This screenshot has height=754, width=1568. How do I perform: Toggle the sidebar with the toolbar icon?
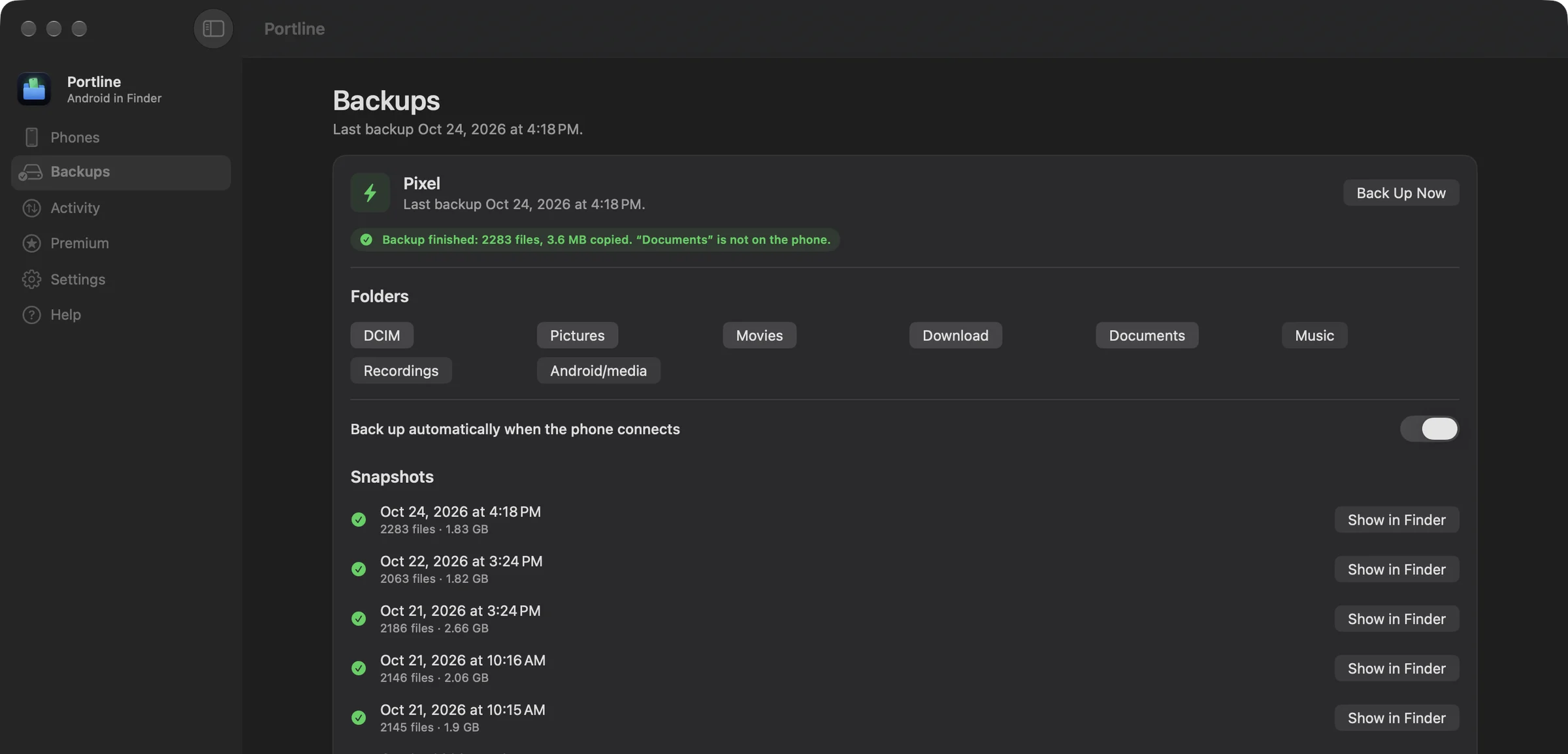pyautogui.click(x=213, y=28)
